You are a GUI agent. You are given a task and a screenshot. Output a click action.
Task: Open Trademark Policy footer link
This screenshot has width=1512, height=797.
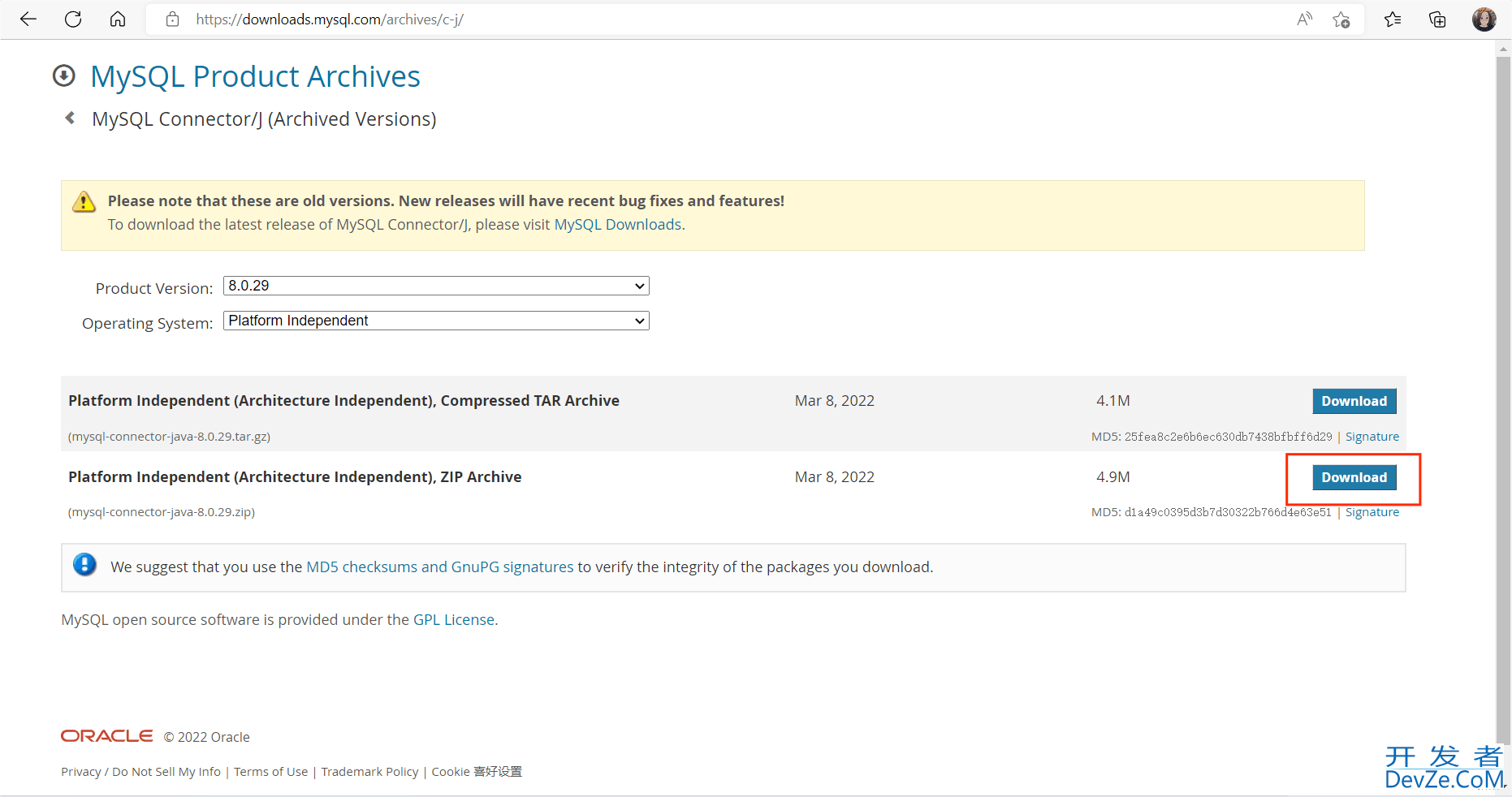[x=369, y=772]
